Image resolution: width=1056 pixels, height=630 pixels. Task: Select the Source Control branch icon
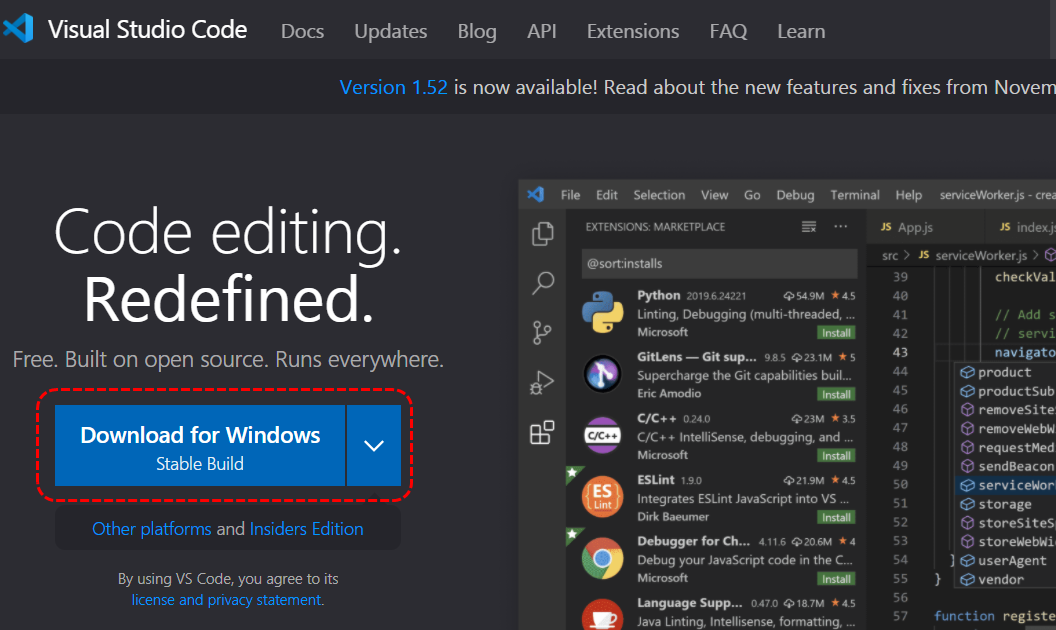[541, 332]
